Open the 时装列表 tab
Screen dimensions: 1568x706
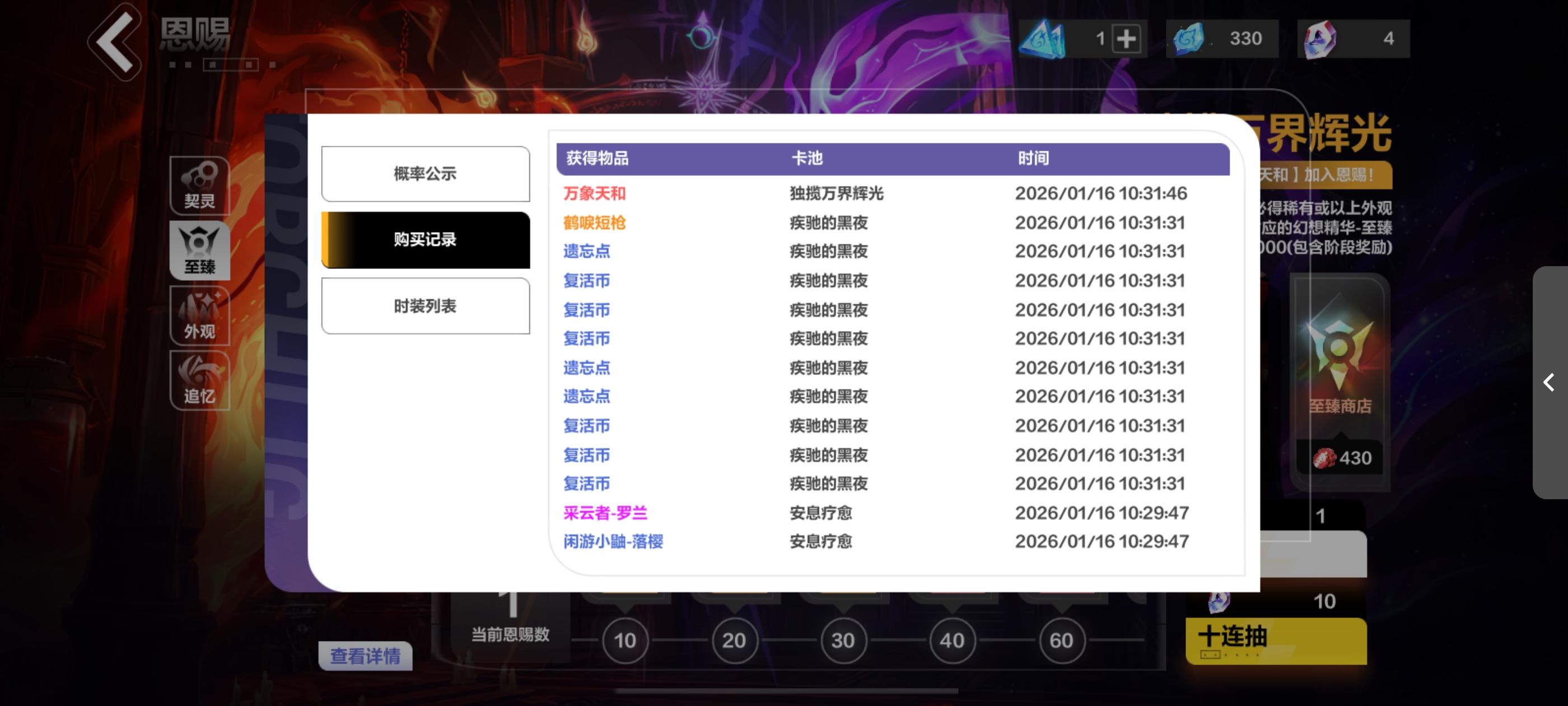click(425, 306)
